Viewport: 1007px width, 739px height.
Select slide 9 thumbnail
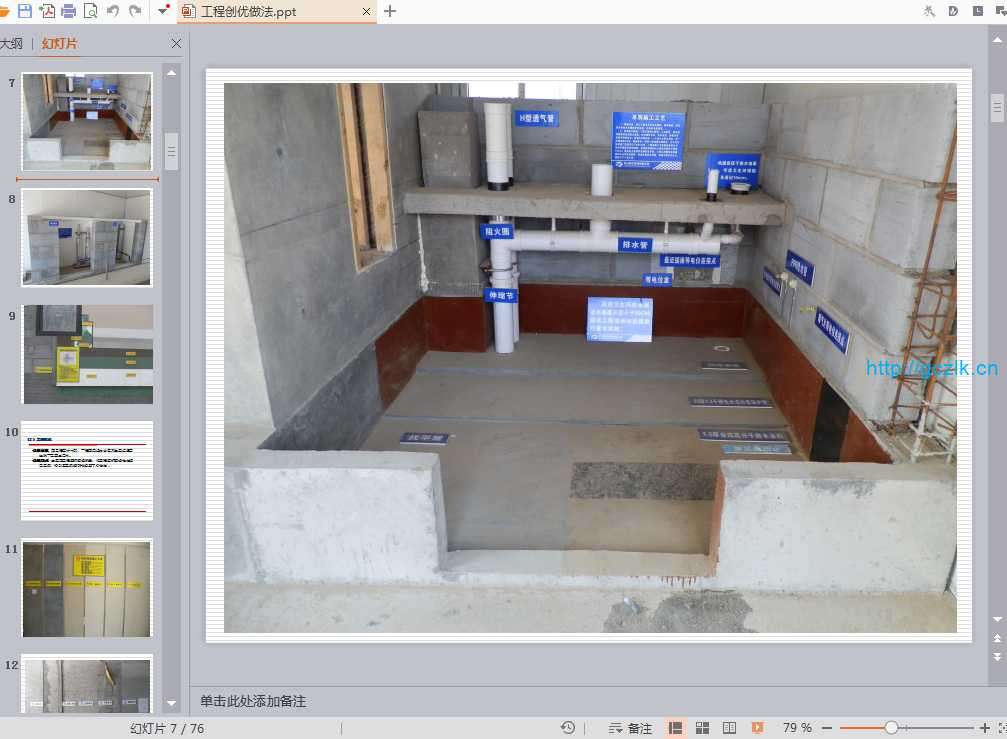click(88, 354)
